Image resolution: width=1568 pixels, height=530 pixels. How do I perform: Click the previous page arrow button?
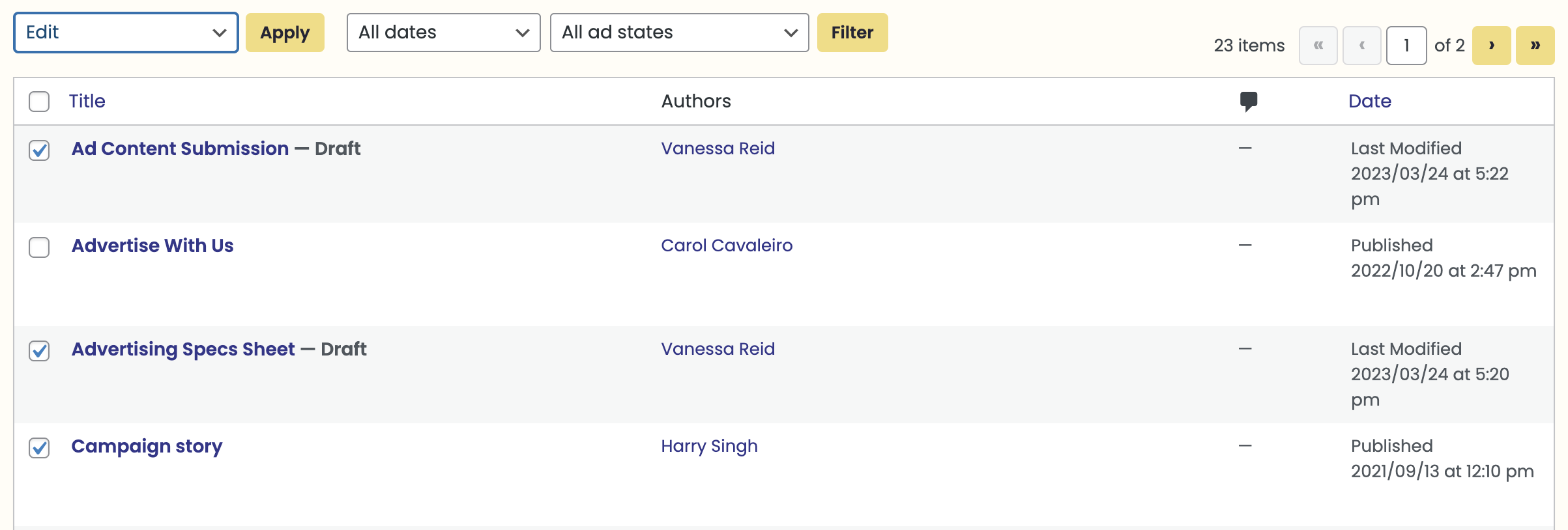1361,46
